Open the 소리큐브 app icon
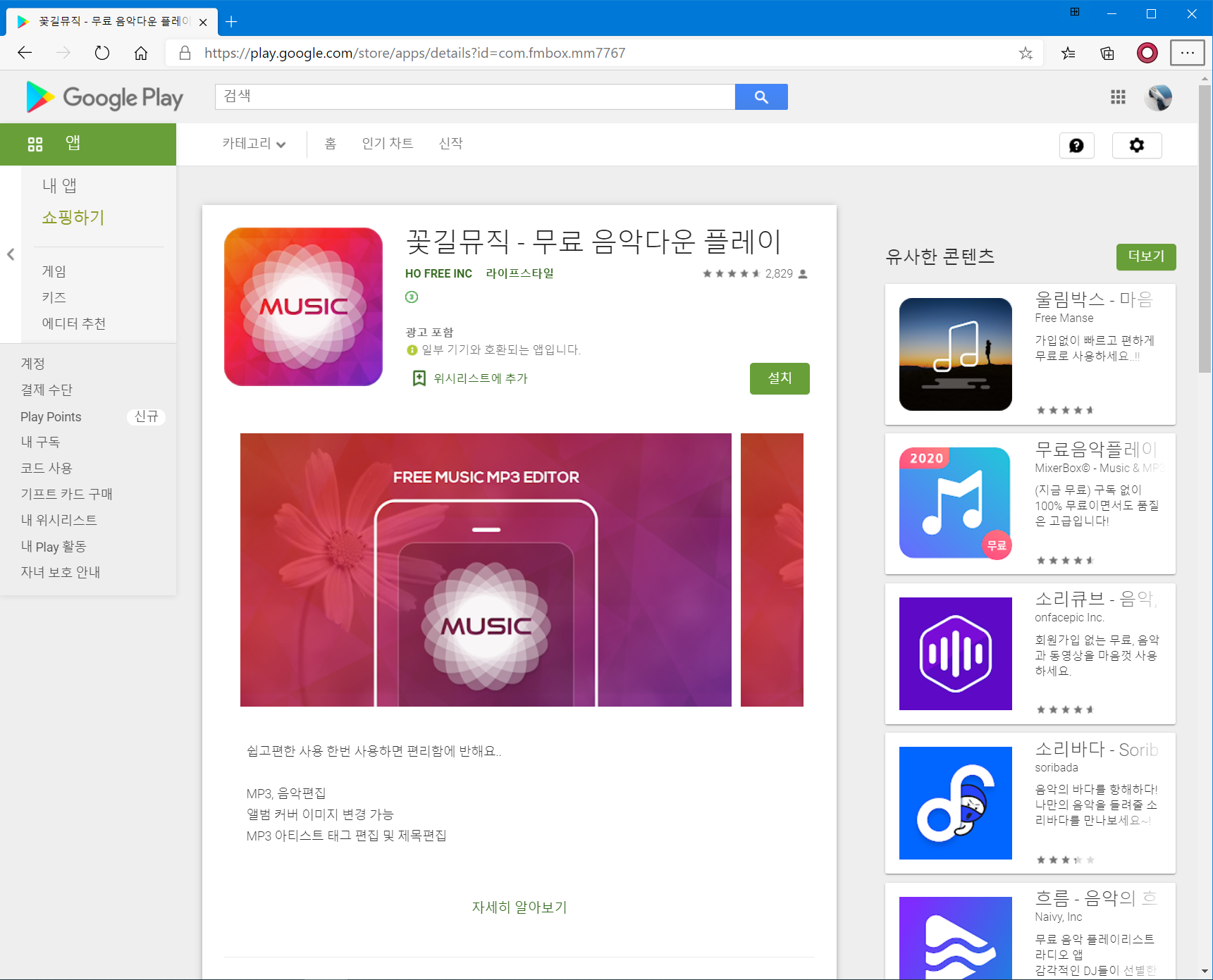Viewport: 1213px width, 980px height. [956, 654]
